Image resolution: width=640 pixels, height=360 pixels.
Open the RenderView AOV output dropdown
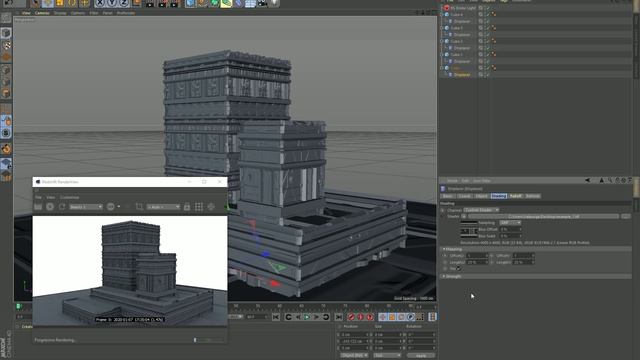86,207
